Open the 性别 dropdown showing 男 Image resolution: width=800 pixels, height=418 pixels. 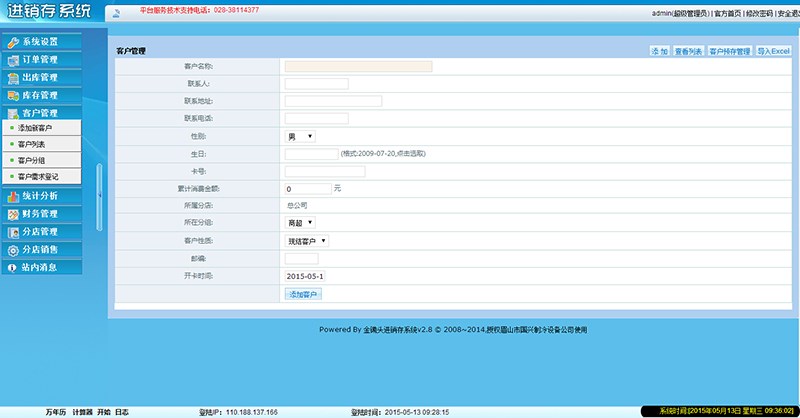pyautogui.click(x=300, y=137)
